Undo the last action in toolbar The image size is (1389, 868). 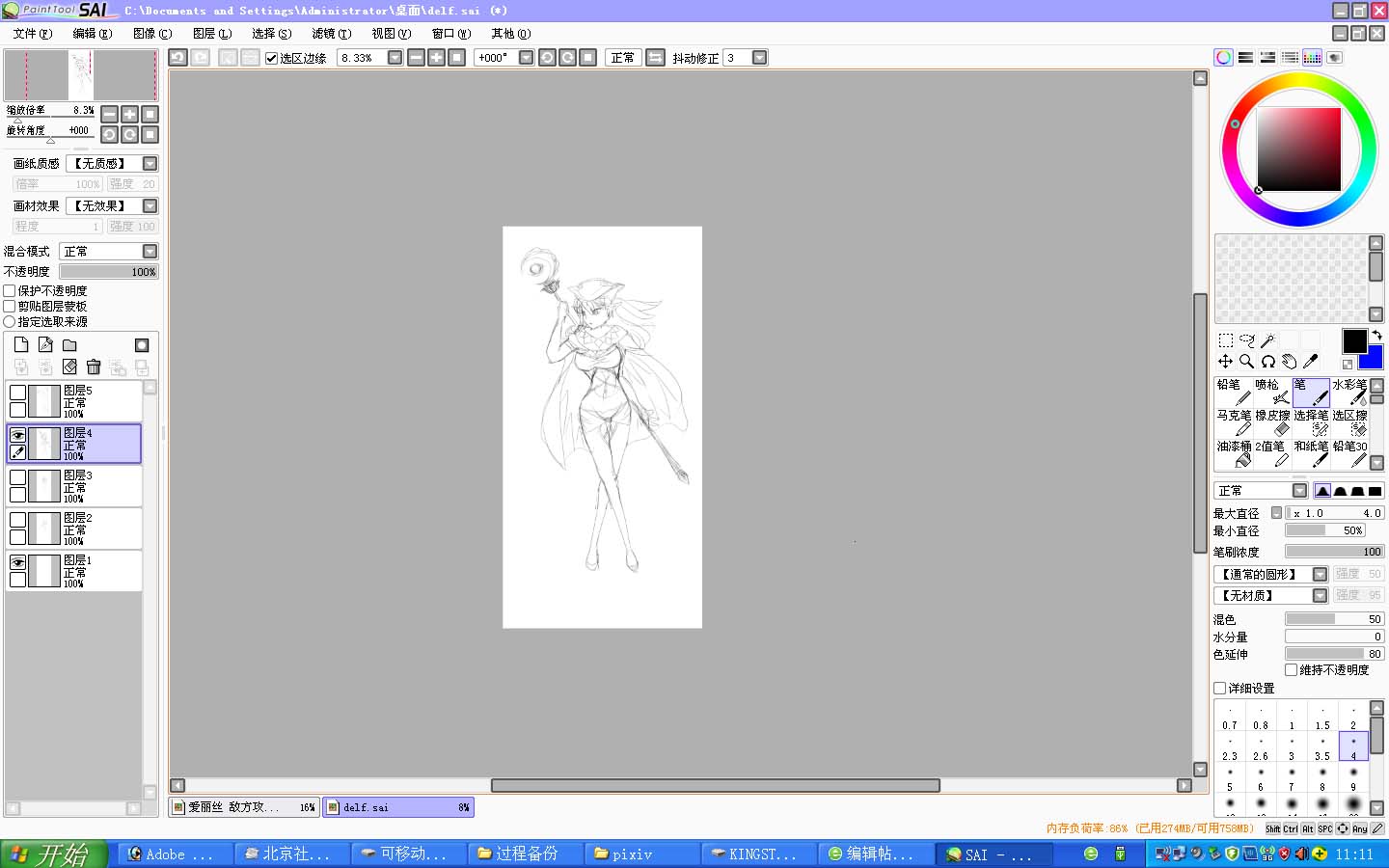point(177,58)
